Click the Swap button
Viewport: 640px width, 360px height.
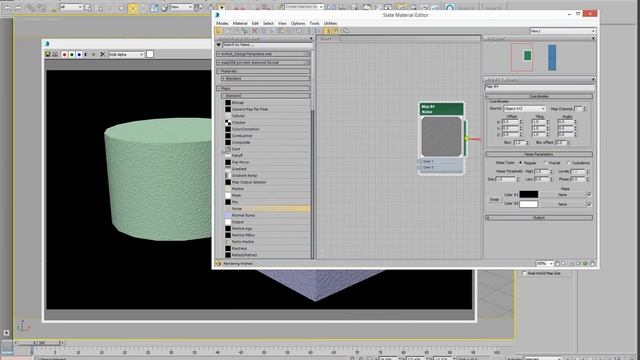click(494, 200)
